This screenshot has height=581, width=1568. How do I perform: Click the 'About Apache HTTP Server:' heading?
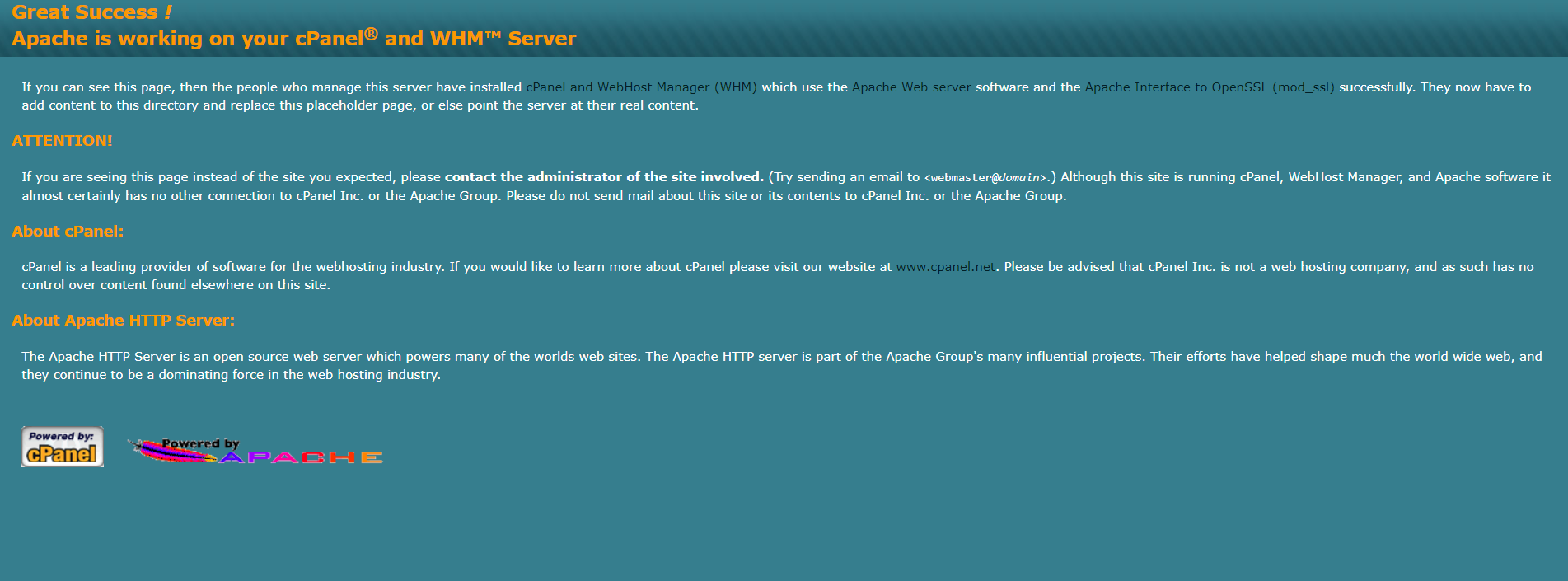point(123,321)
